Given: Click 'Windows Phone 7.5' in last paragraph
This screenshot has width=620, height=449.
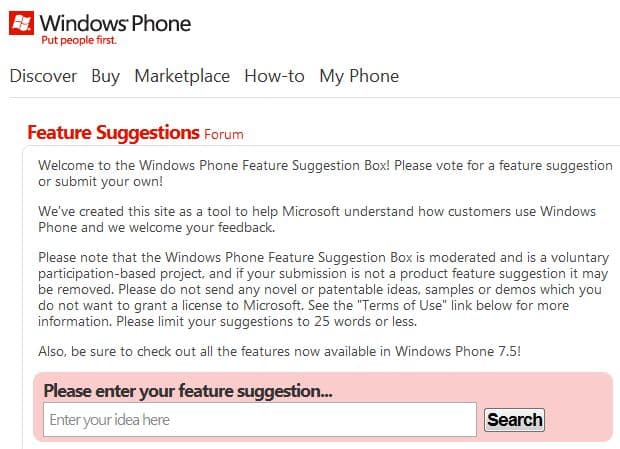Looking at the screenshot, I should (456, 351).
